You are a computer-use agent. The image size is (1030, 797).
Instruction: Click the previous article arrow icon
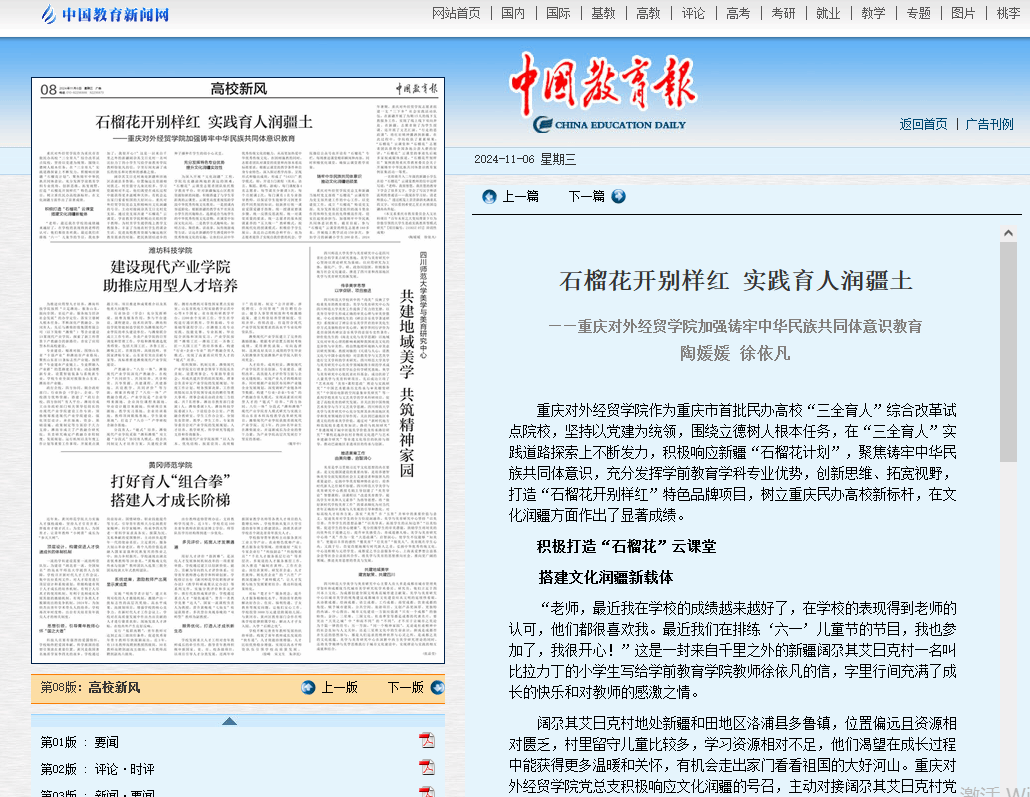[489, 196]
